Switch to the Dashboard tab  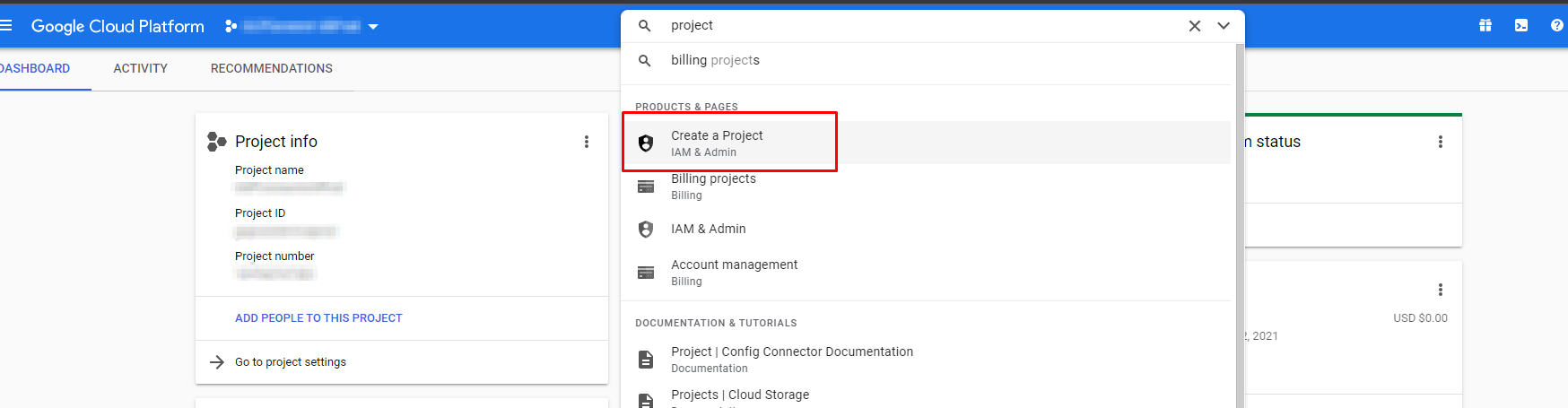[x=35, y=68]
